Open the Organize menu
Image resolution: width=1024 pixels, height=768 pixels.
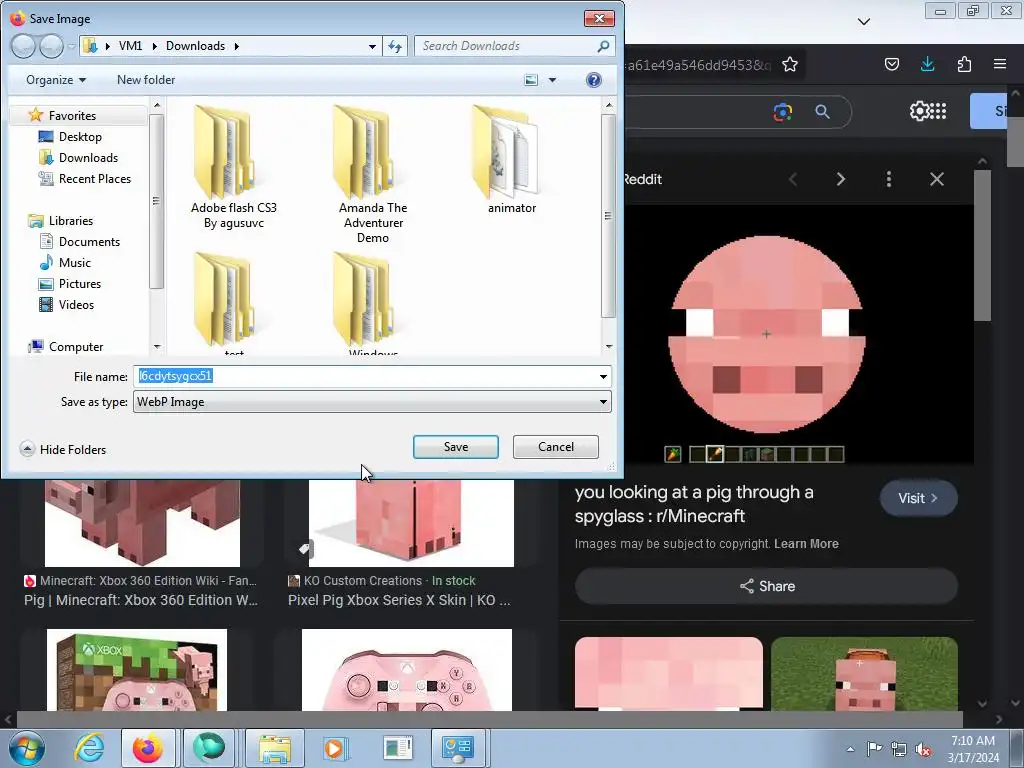click(x=56, y=80)
